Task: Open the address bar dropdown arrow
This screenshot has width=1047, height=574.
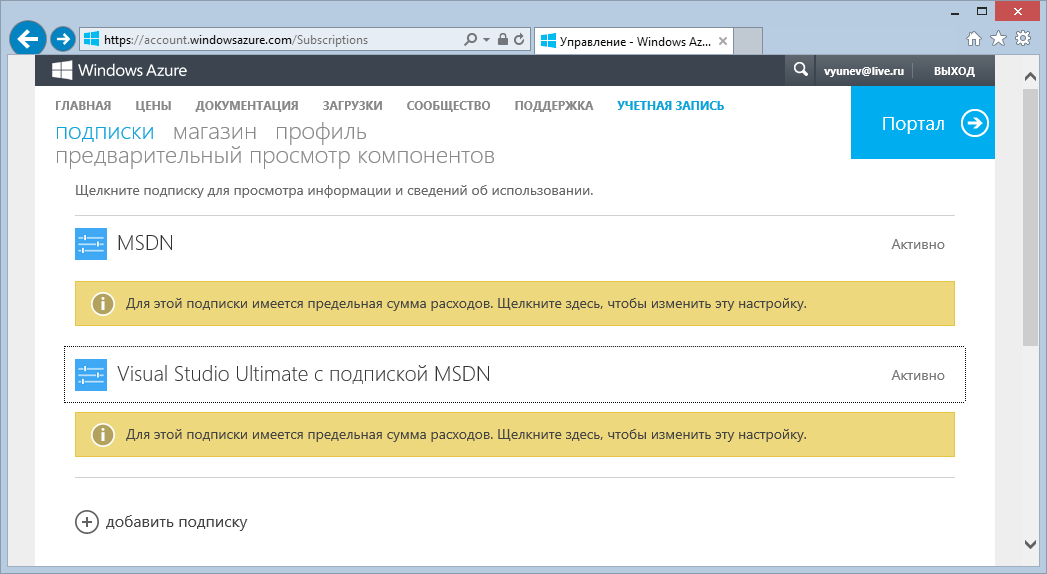Action: click(x=486, y=40)
